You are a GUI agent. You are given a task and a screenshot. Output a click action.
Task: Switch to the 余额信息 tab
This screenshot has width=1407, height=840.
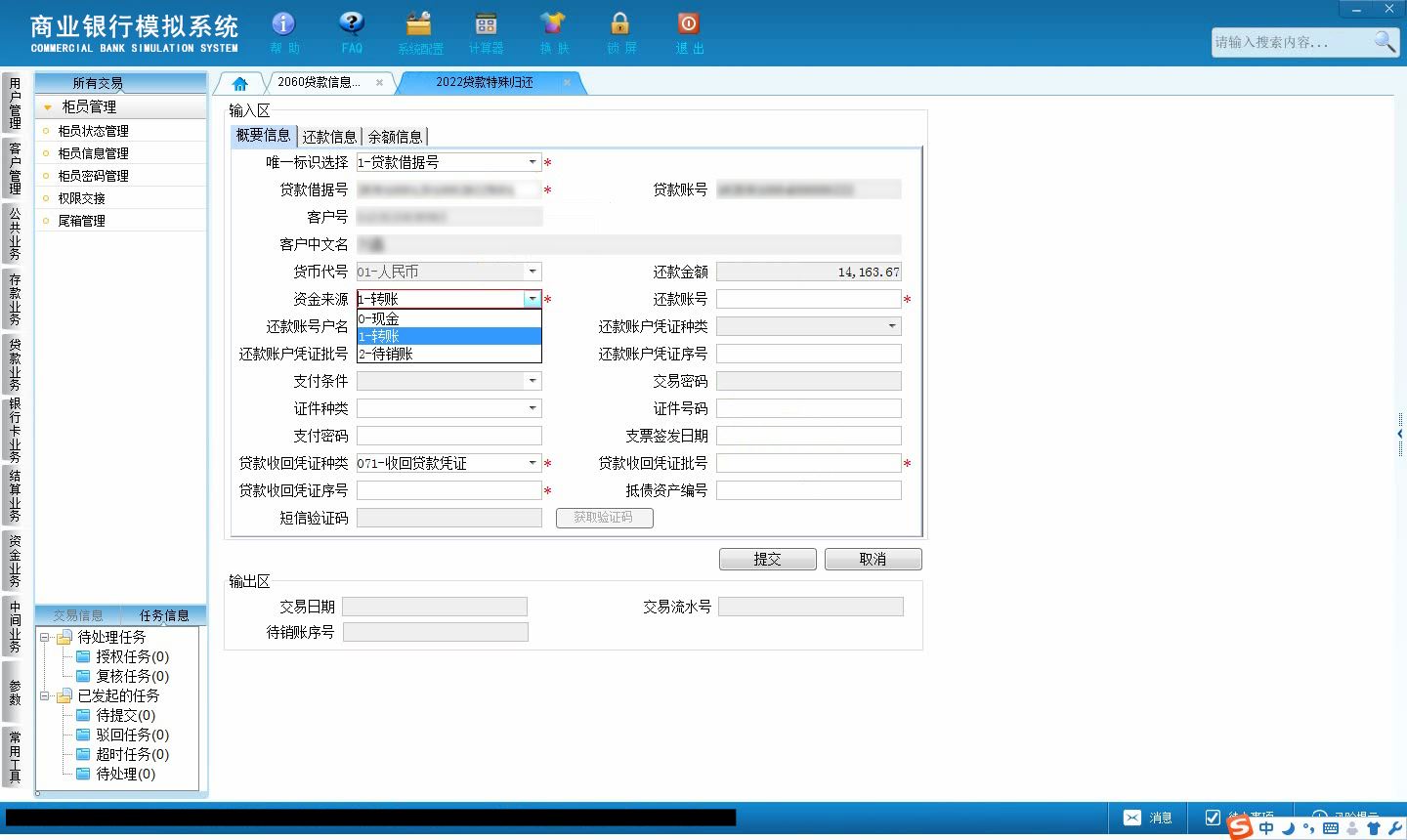point(395,137)
